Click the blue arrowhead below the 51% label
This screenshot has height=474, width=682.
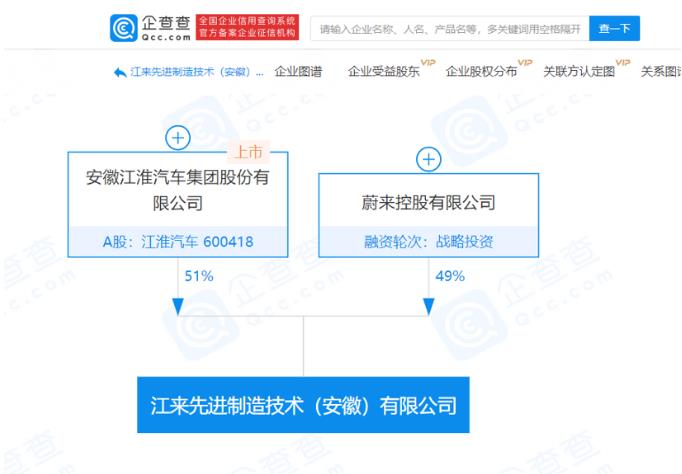pos(178,305)
